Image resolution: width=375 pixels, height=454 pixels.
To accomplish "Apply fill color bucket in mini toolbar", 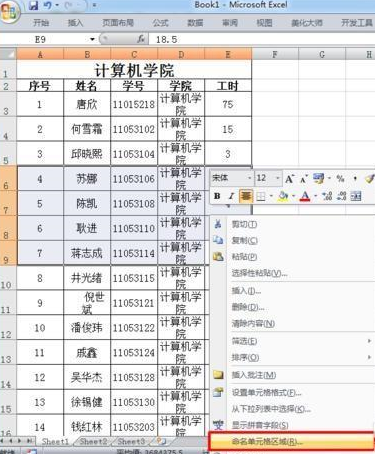I will (x=283, y=196).
